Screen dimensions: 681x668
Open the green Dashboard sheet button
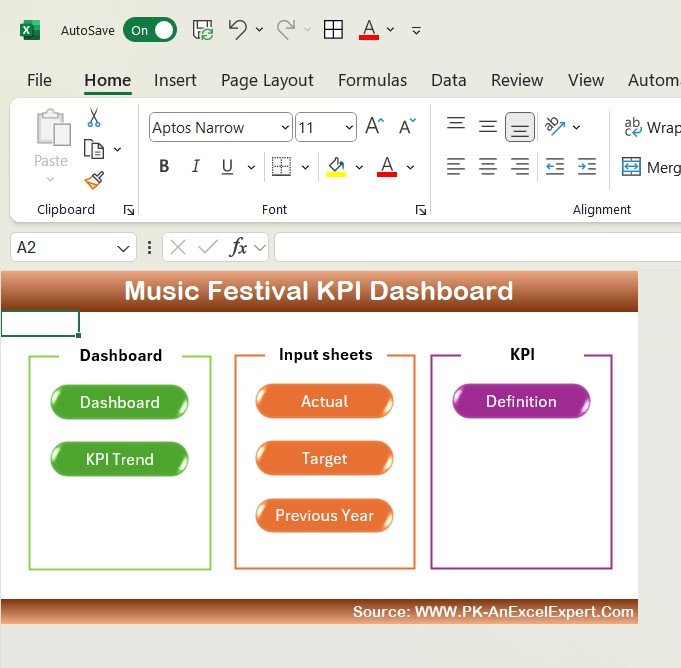coord(119,402)
